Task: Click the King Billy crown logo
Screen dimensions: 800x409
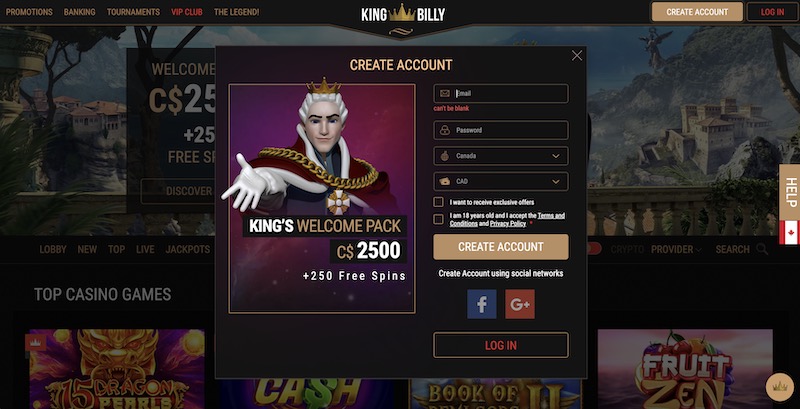Action: [403, 14]
